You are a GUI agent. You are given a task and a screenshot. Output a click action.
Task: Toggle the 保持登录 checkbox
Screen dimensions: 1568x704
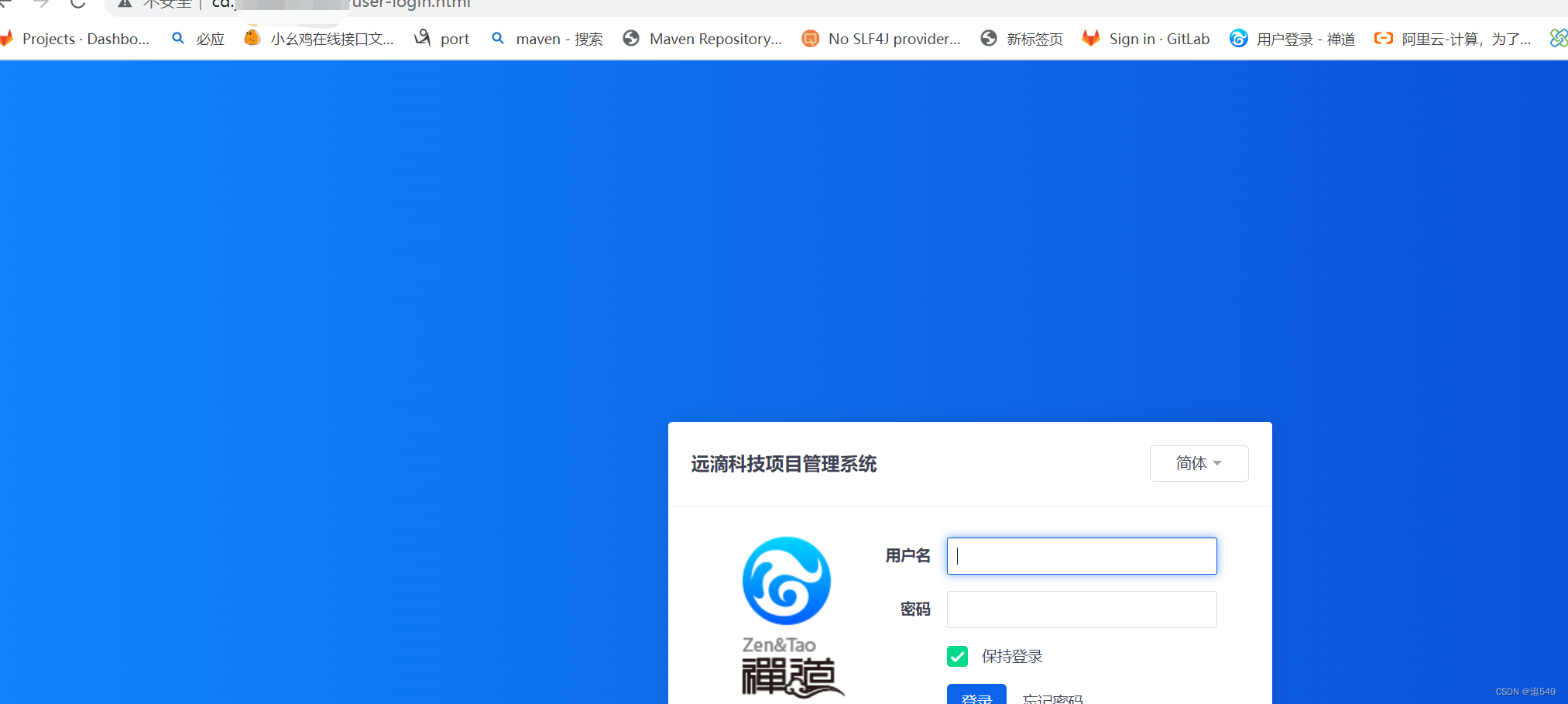[957, 657]
